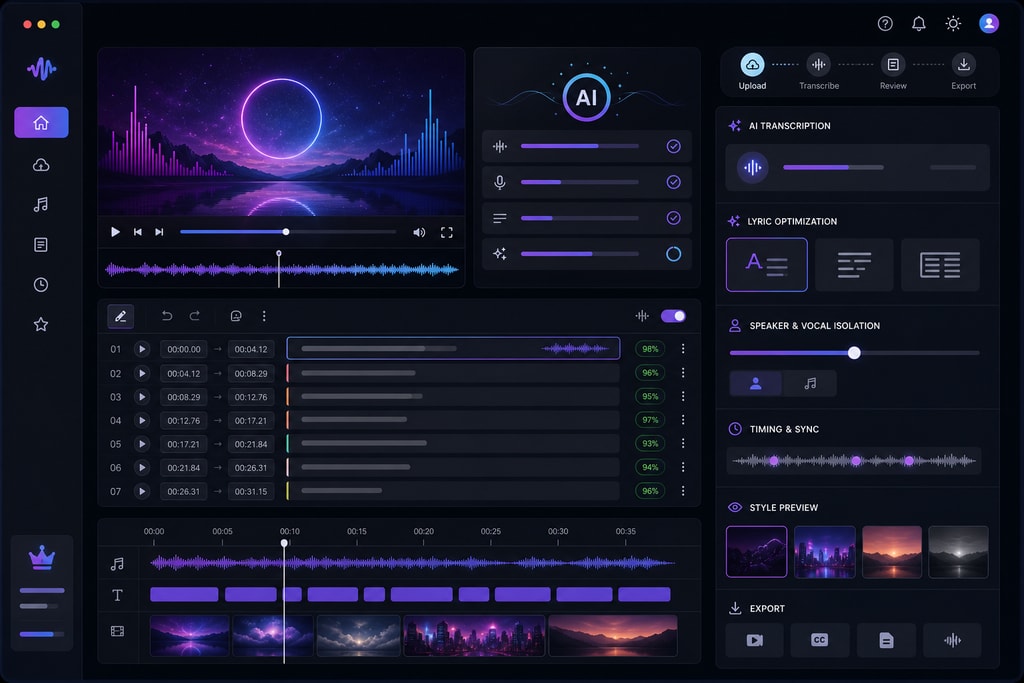The height and width of the screenshot is (683, 1024).
Task: Open the Home sidebar button
Action: click(x=41, y=122)
